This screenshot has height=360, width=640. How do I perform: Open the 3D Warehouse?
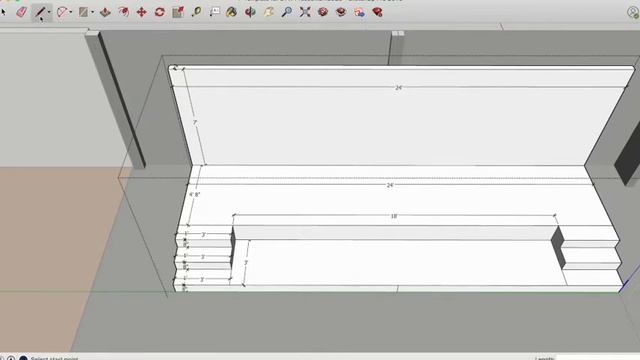pos(323,12)
